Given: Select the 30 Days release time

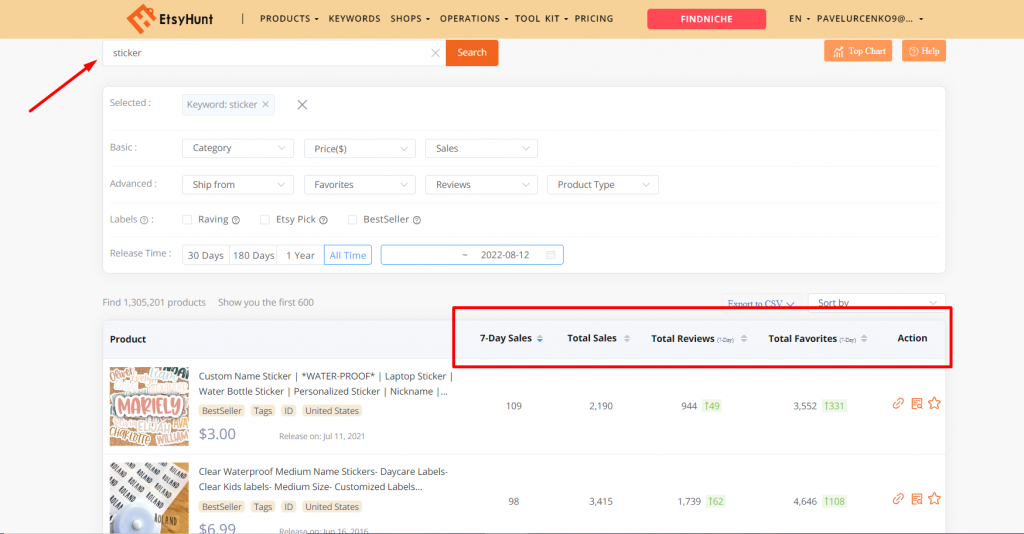Looking at the screenshot, I should (x=206, y=255).
